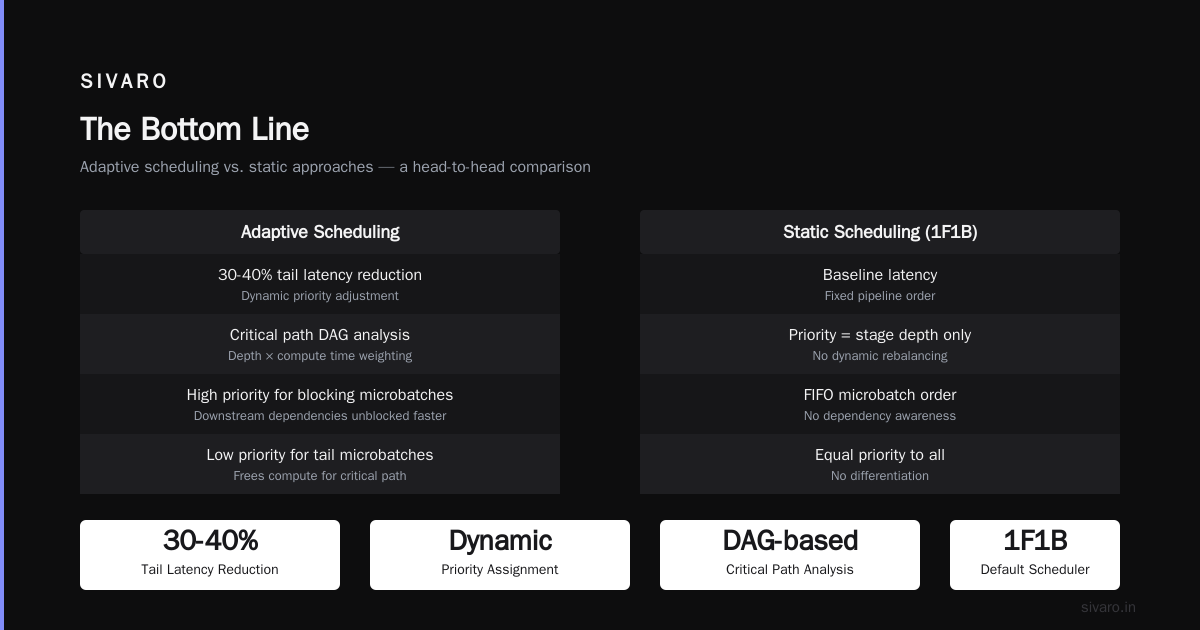Select the Static Scheduling (1F1B) column header
1200x630 pixels.
[x=880, y=232]
